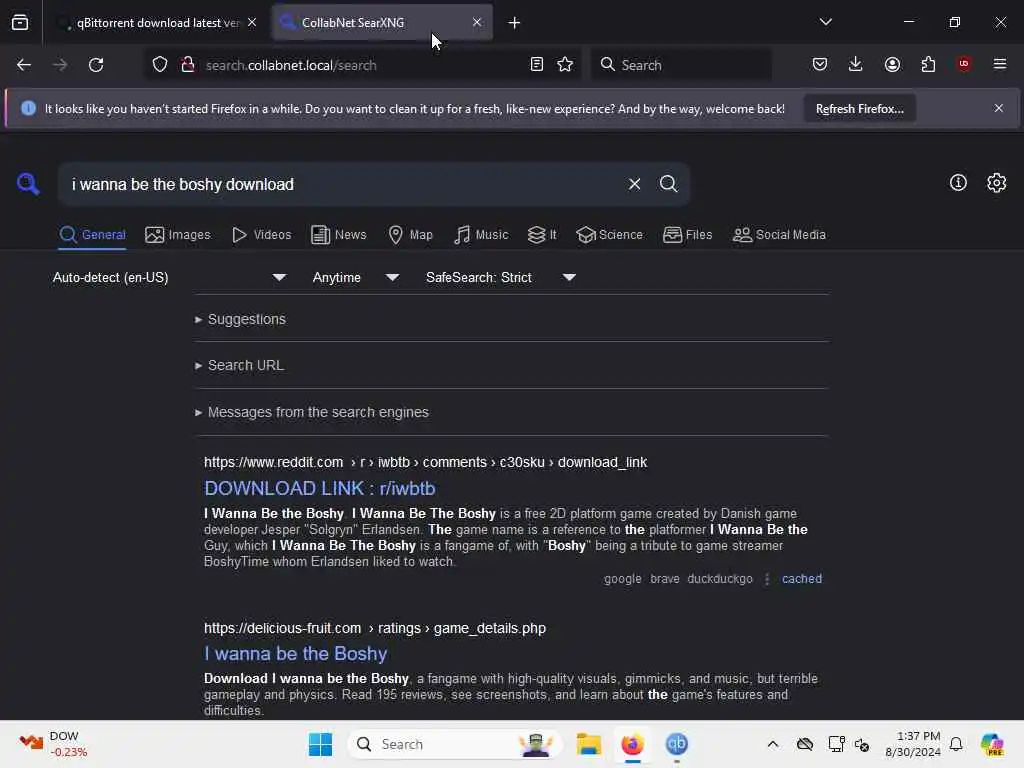Click the uBlock Origin extension icon
Viewport: 1024px width, 768px height.
964,64
